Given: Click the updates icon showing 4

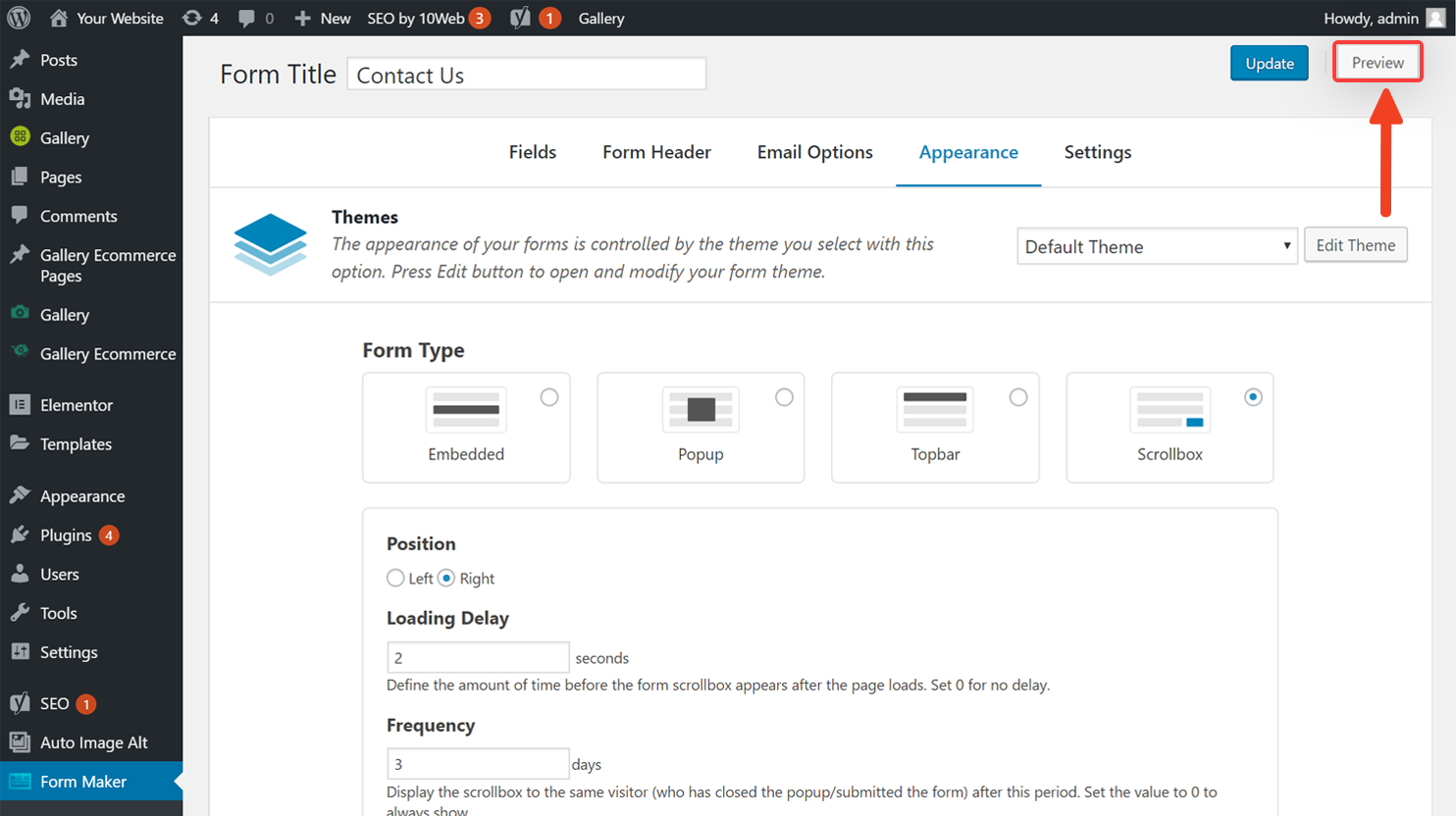Looking at the screenshot, I should [x=192, y=18].
